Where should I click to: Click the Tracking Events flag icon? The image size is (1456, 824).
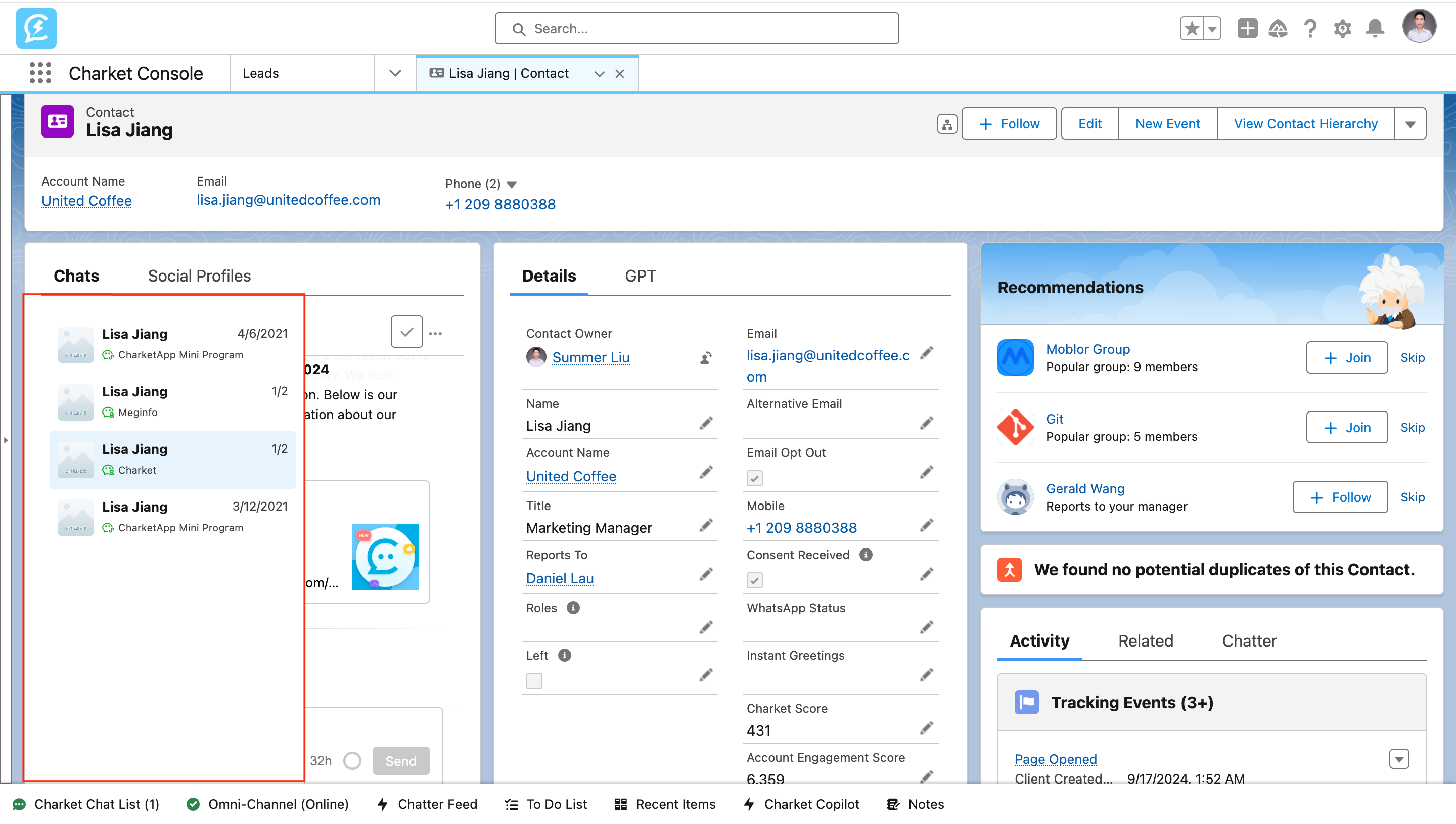(x=1026, y=702)
